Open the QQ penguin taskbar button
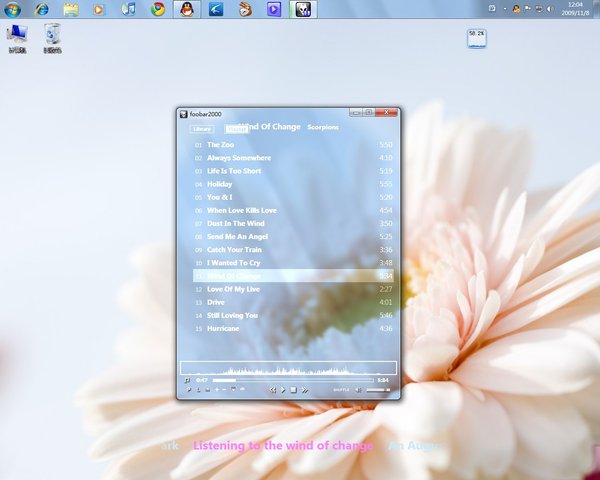 pyautogui.click(x=187, y=9)
